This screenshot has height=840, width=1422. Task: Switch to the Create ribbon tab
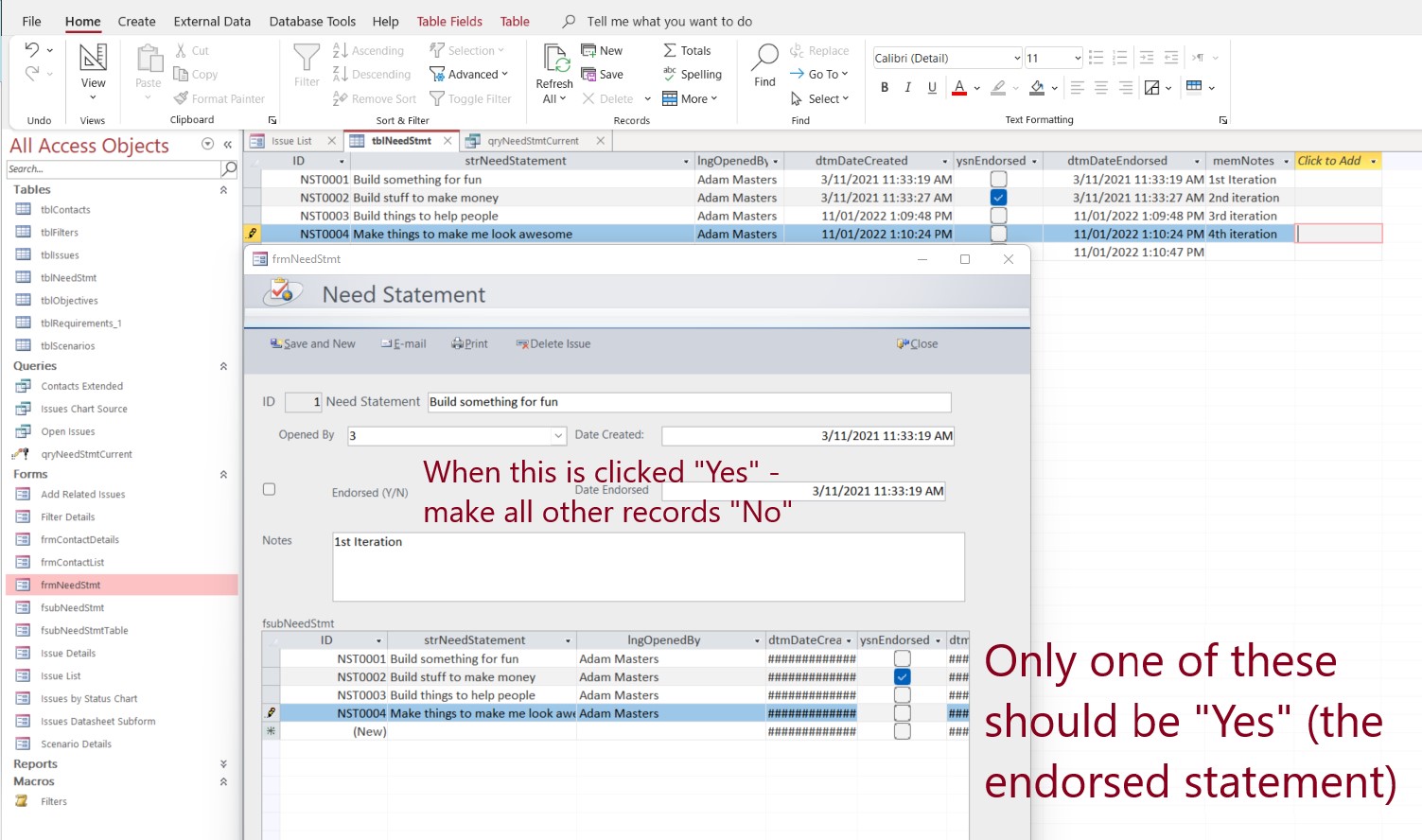click(136, 21)
